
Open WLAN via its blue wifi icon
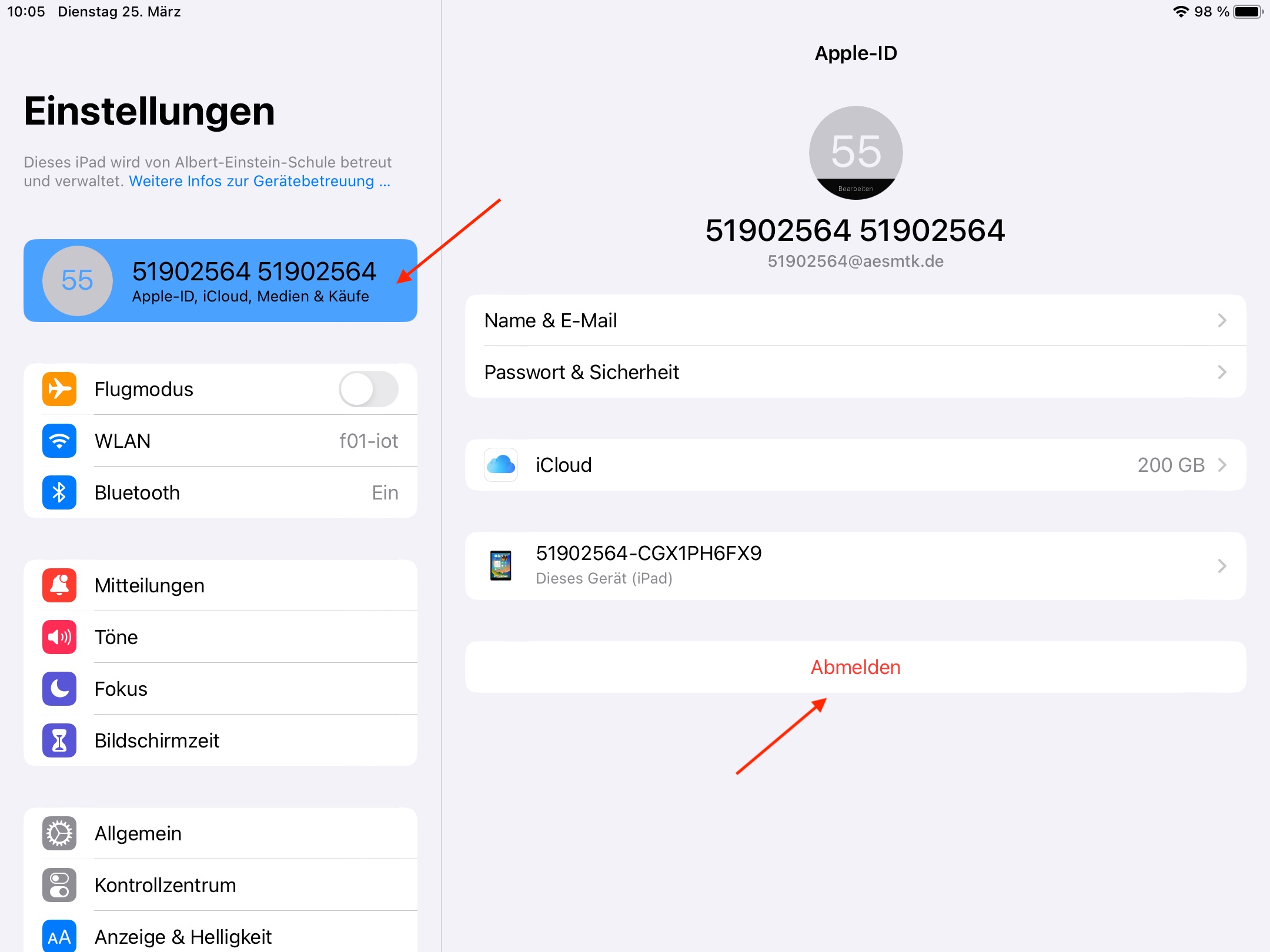pos(59,441)
